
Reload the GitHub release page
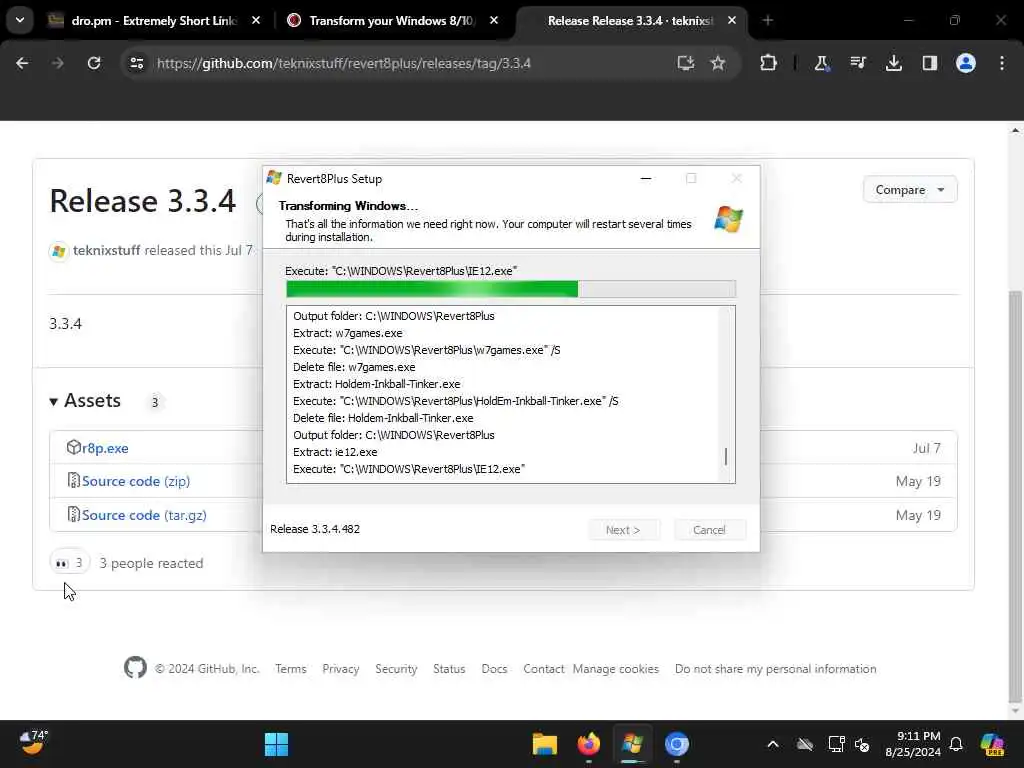click(x=94, y=63)
